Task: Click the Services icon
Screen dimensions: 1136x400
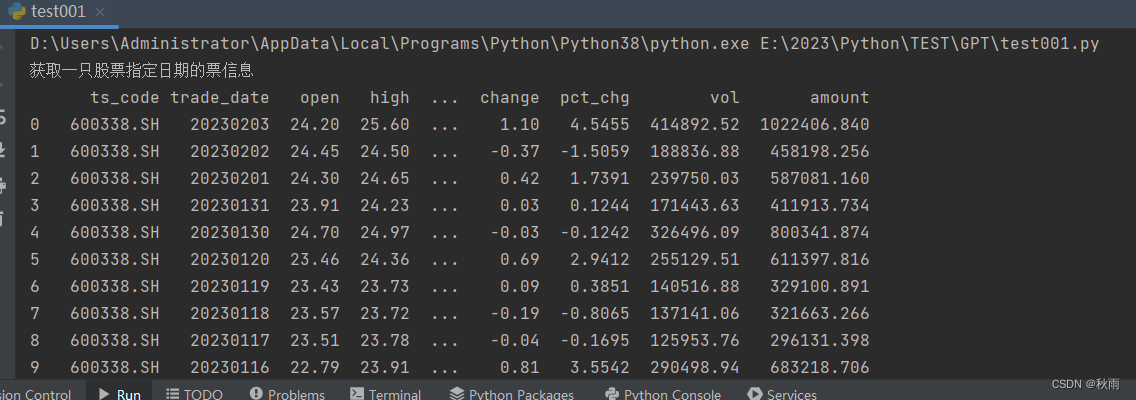Action: pos(754,393)
